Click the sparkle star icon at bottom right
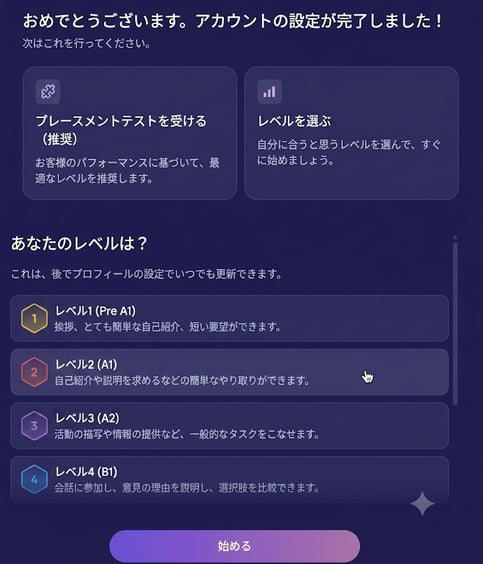Viewport: 483px width, 564px height. pos(423,504)
